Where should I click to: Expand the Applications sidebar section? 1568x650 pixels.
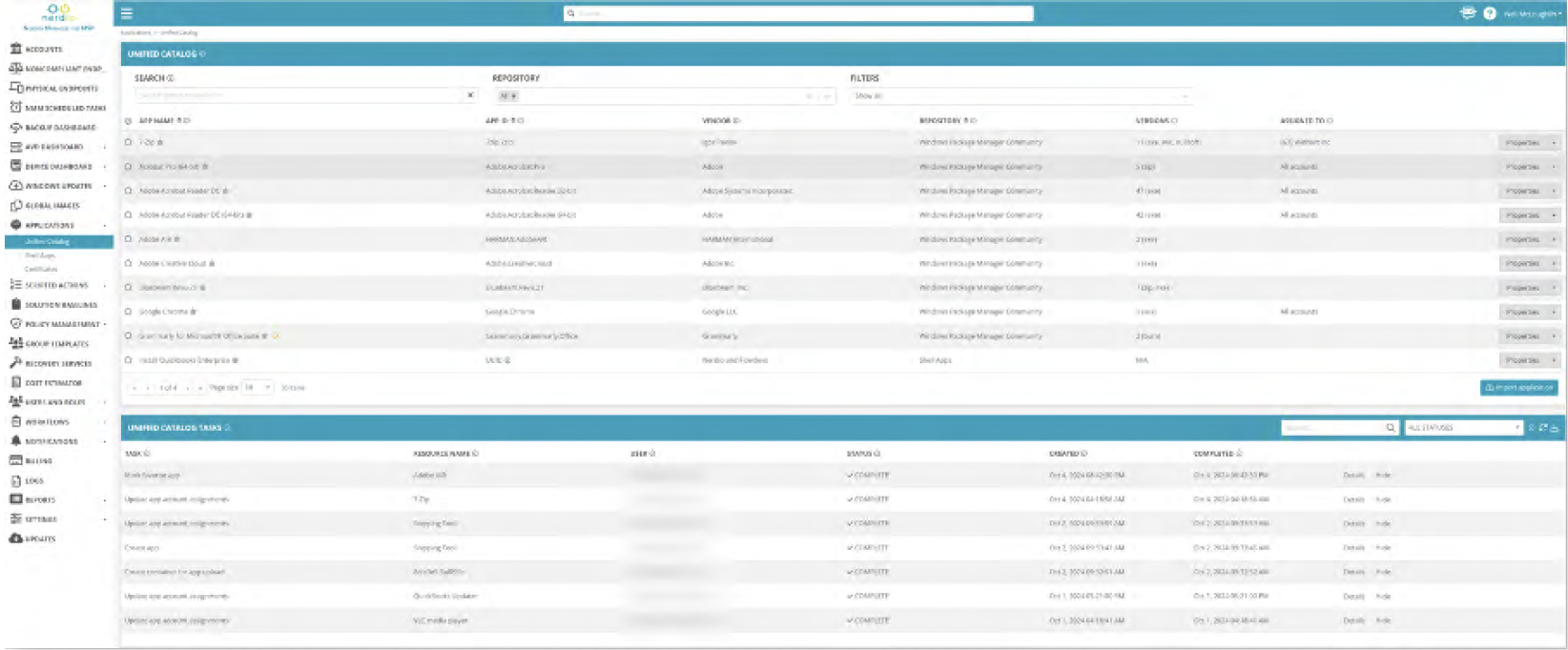(x=104, y=225)
